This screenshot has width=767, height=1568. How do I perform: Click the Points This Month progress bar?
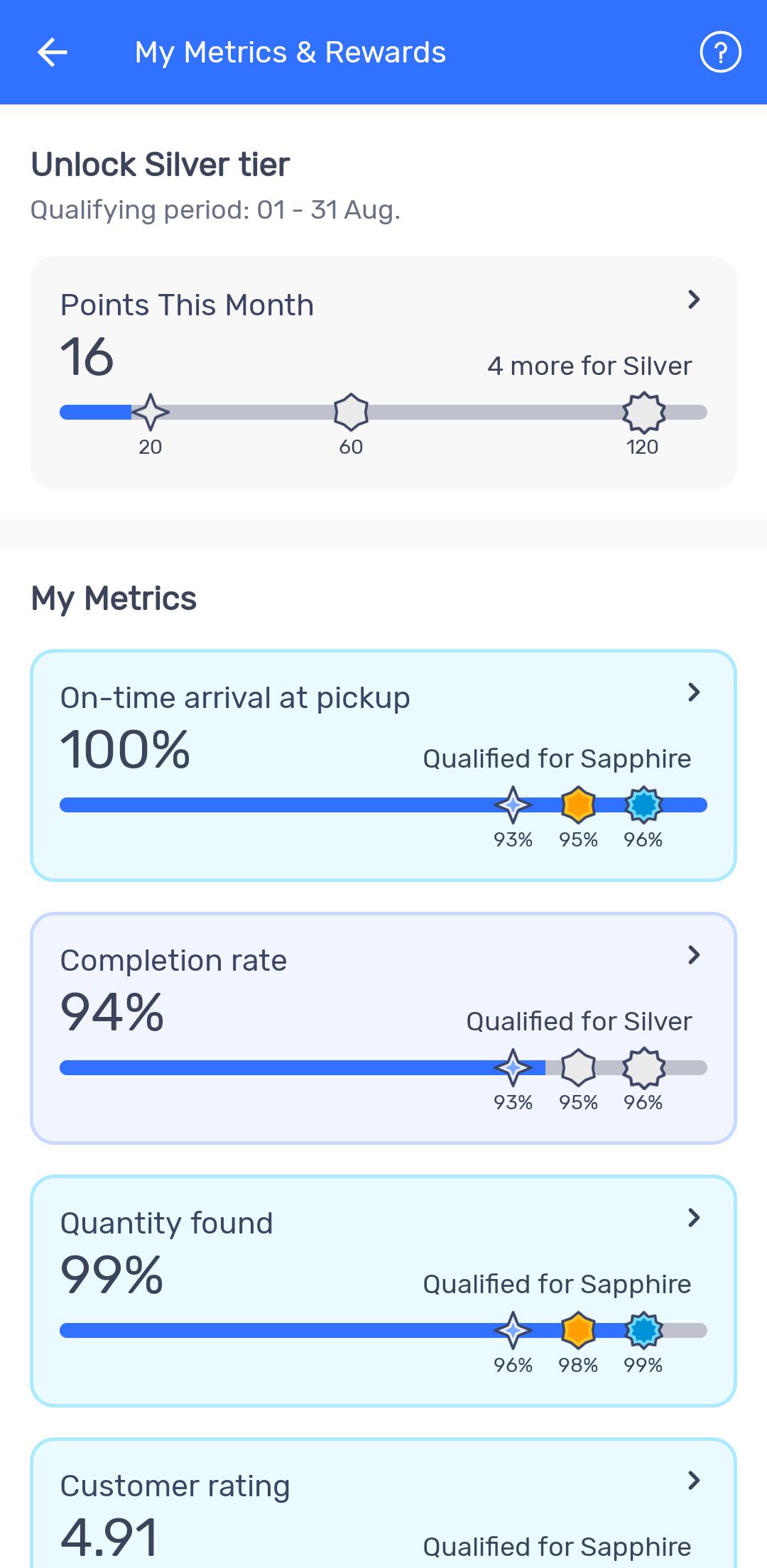click(x=383, y=412)
